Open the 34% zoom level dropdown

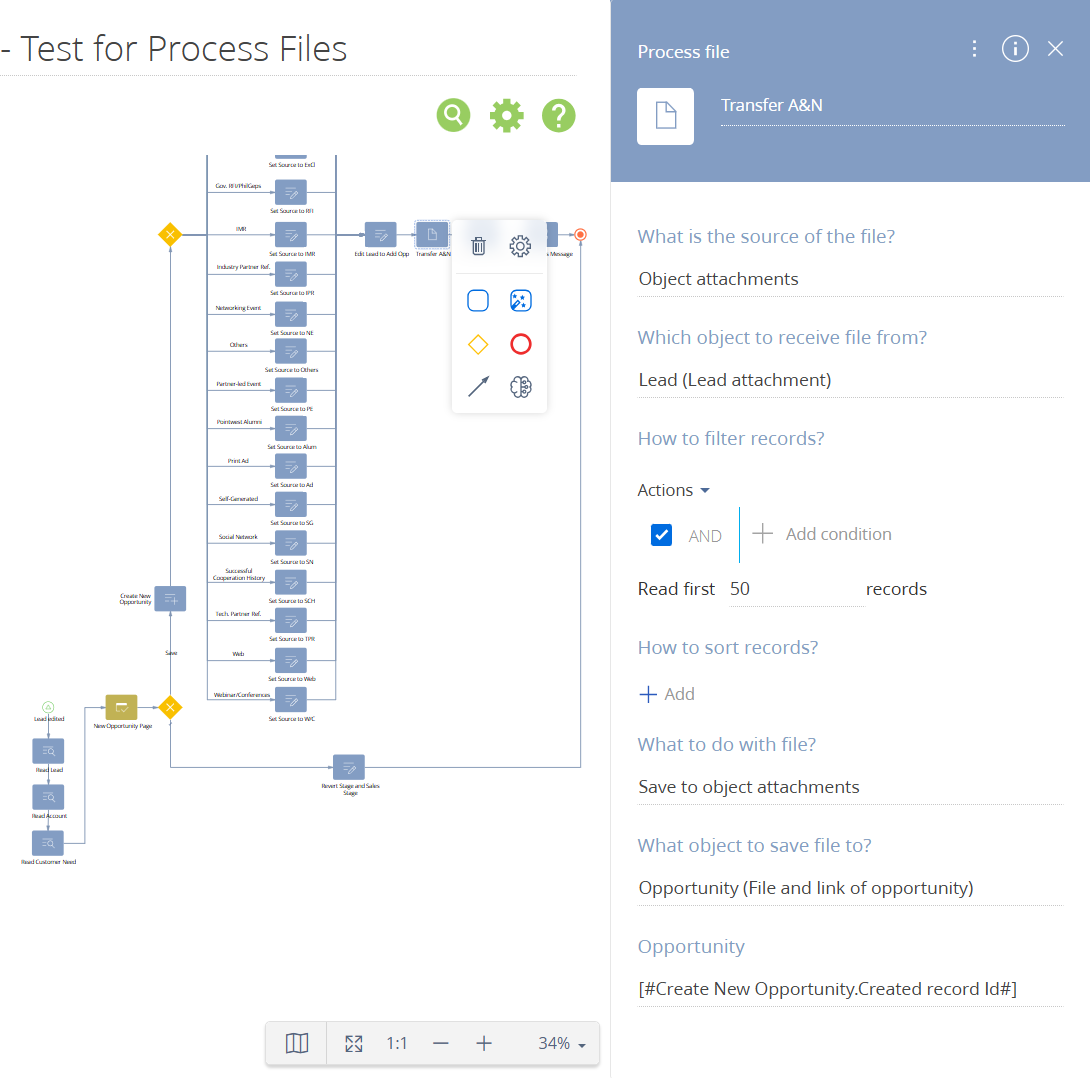[562, 1043]
